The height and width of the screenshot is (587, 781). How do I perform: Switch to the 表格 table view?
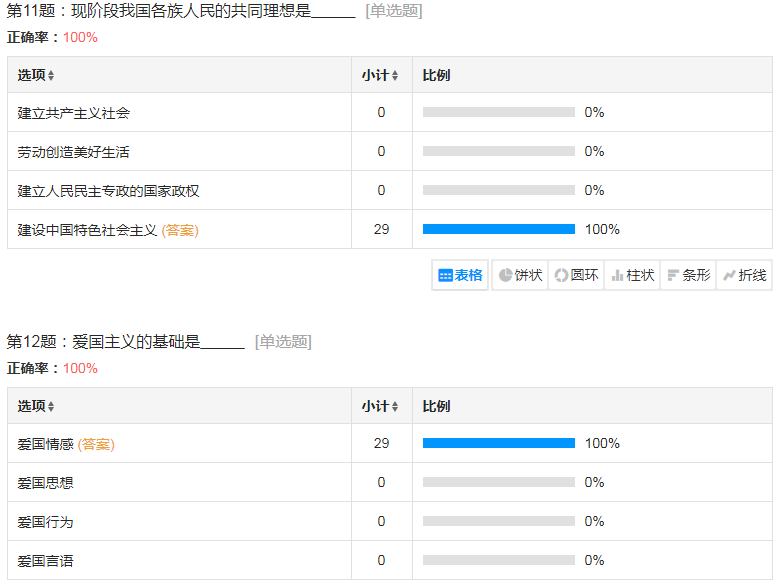pos(461,275)
